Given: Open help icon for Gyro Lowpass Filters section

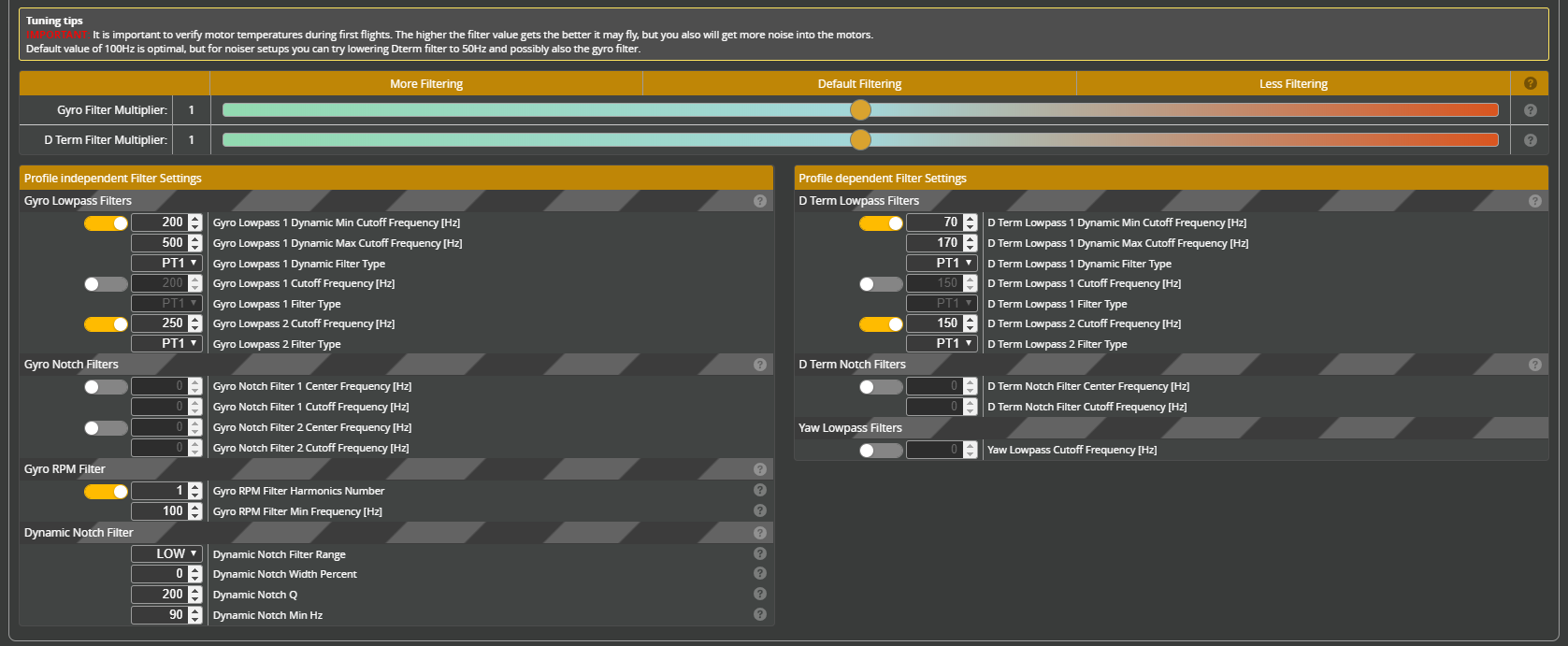Looking at the screenshot, I should tap(759, 201).
